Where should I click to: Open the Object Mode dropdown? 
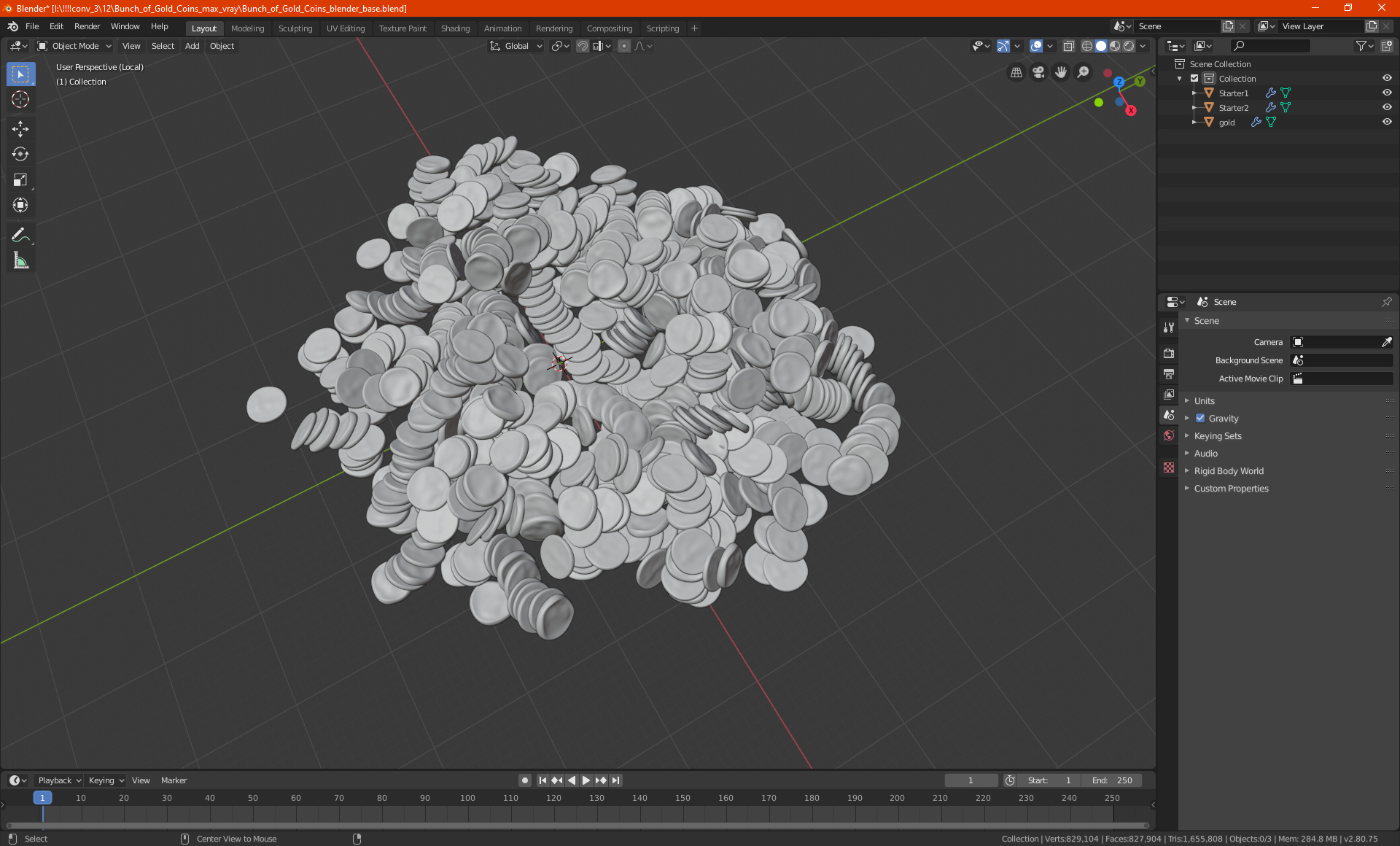(x=74, y=46)
